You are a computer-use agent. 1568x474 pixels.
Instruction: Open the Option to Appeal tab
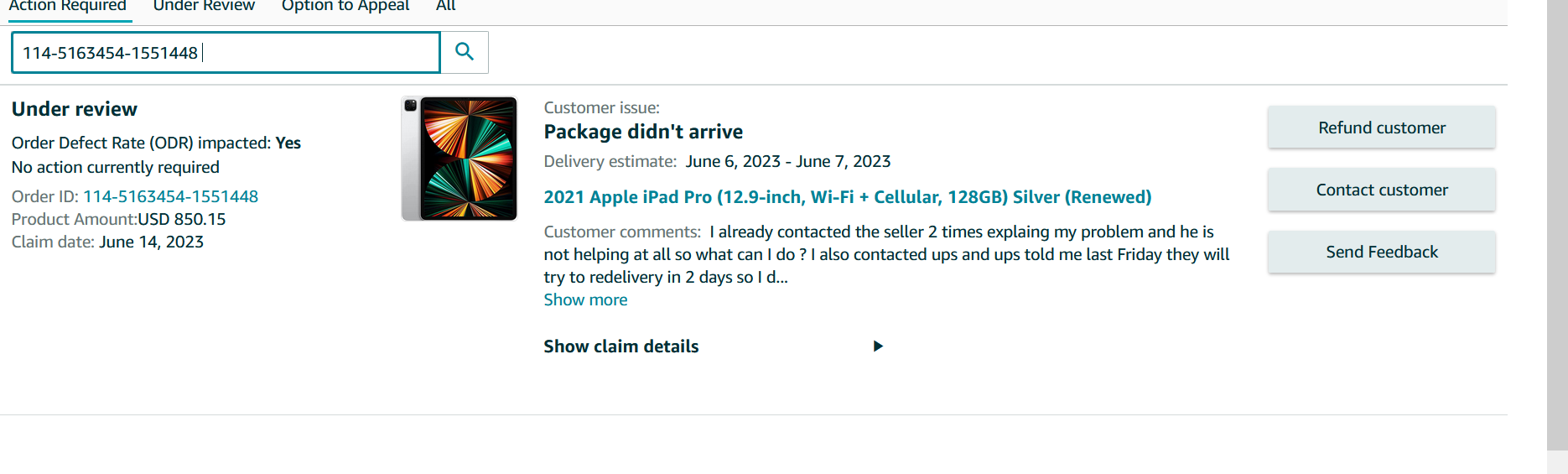(x=345, y=7)
